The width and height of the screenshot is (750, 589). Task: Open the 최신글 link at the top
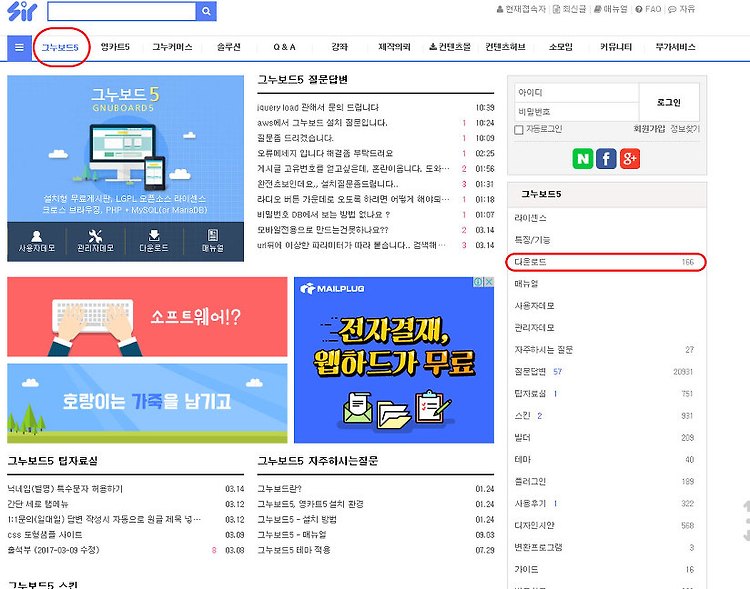coord(569,9)
